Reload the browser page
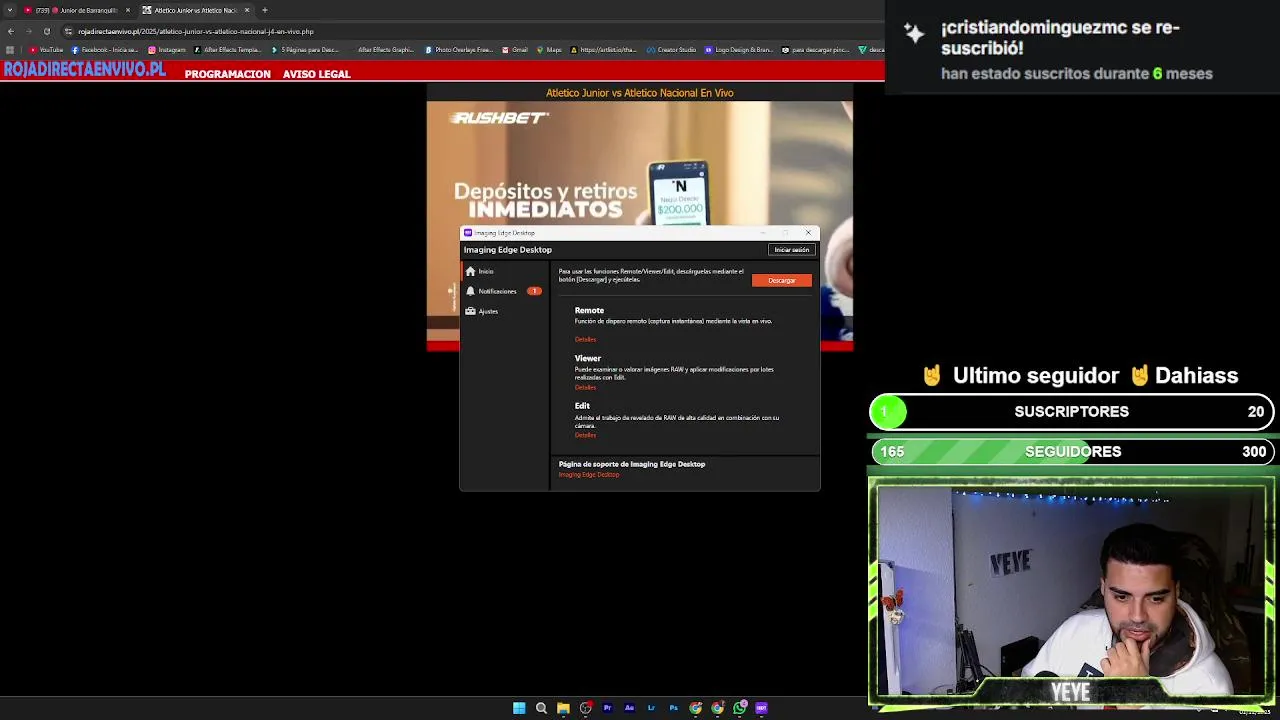This screenshot has width=1280, height=720. point(46,31)
